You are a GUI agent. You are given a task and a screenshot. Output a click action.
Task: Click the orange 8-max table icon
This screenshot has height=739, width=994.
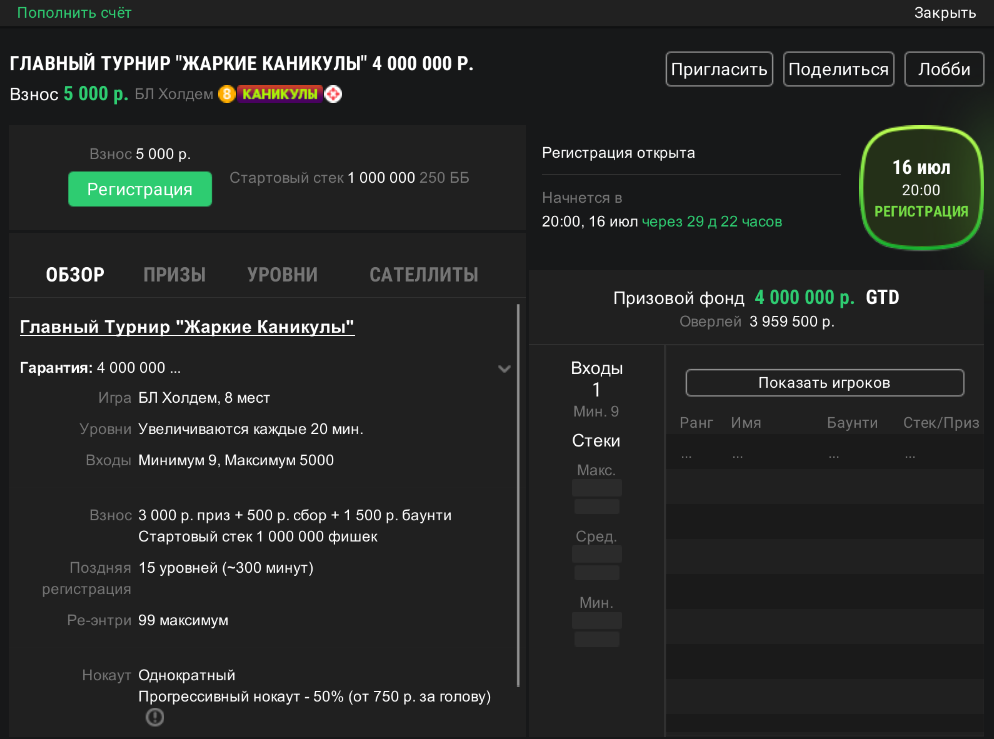pyautogui.click(x=227, y=95)
